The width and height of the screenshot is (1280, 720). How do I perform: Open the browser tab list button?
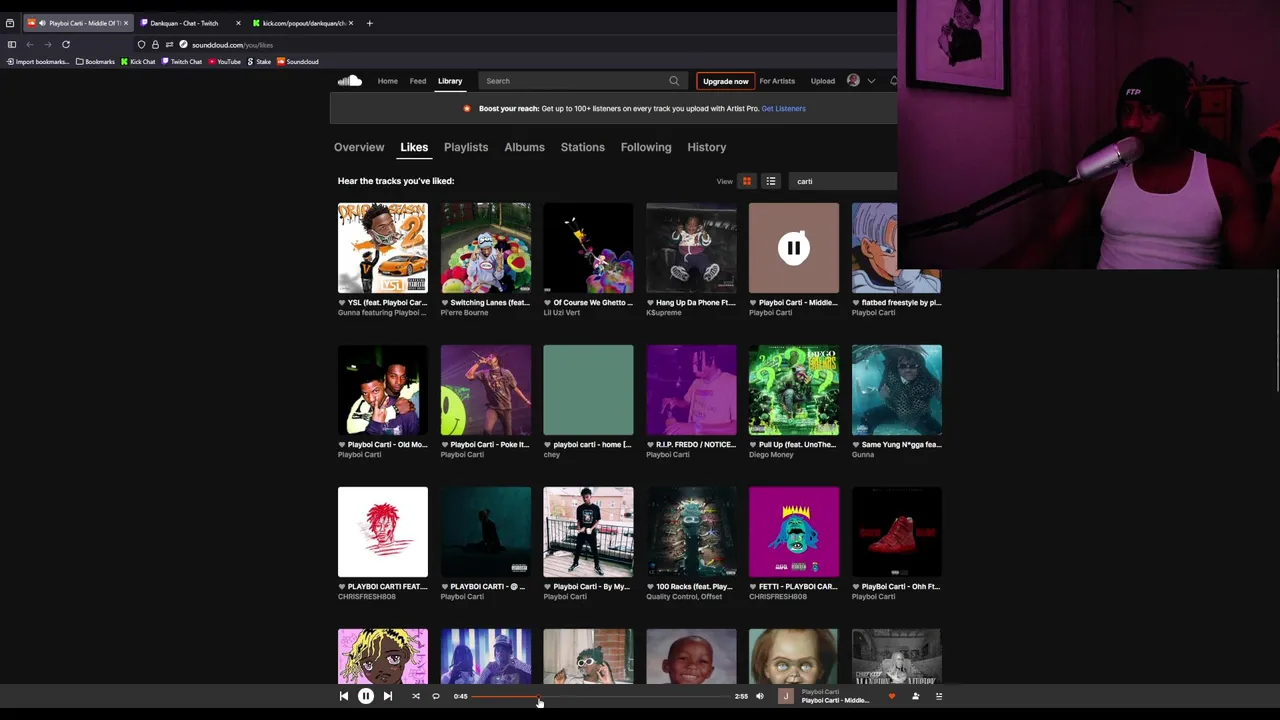pyautogui.click(x=10, y=23)
